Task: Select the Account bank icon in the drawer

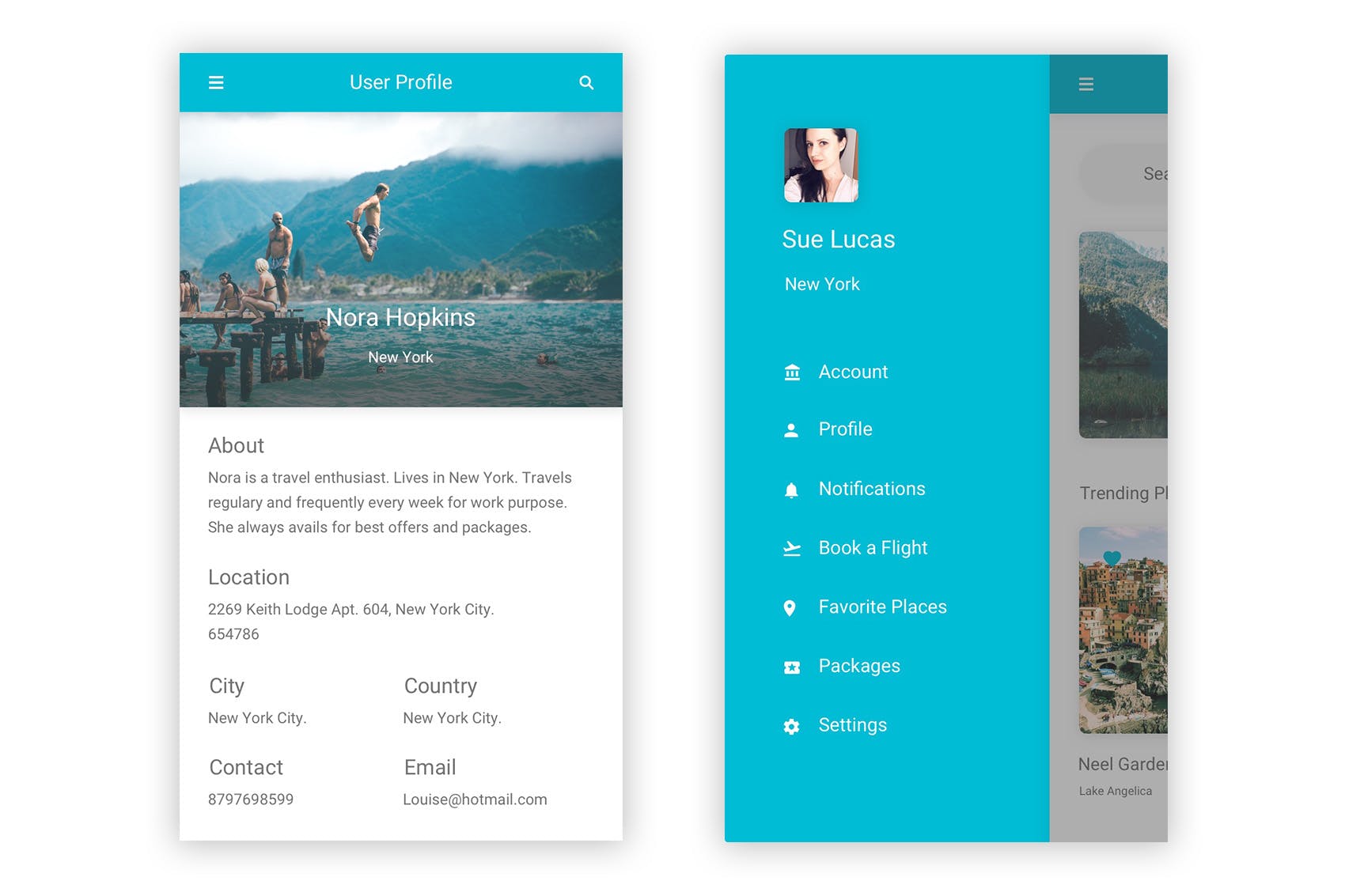Action: 790,371
